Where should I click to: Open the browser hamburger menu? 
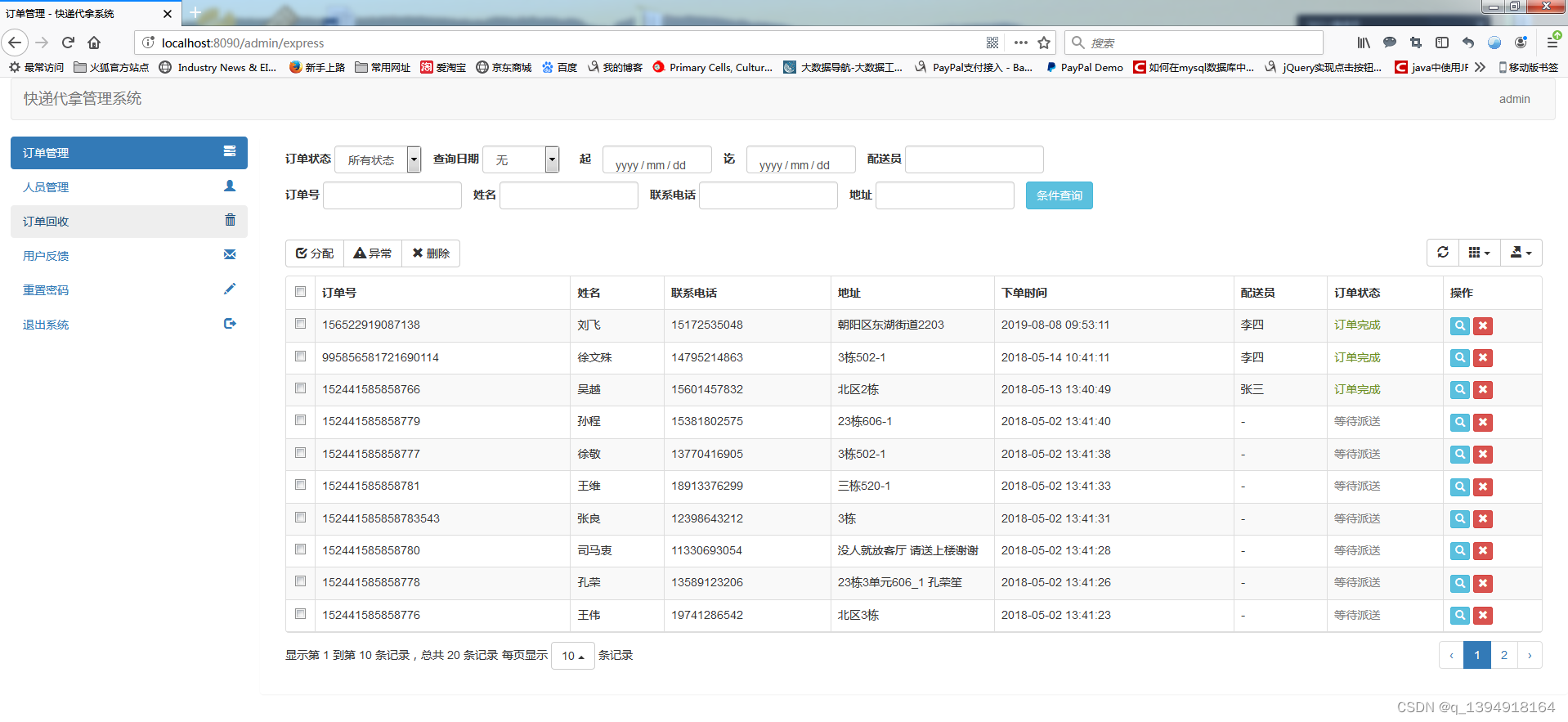click(1552, 43)
